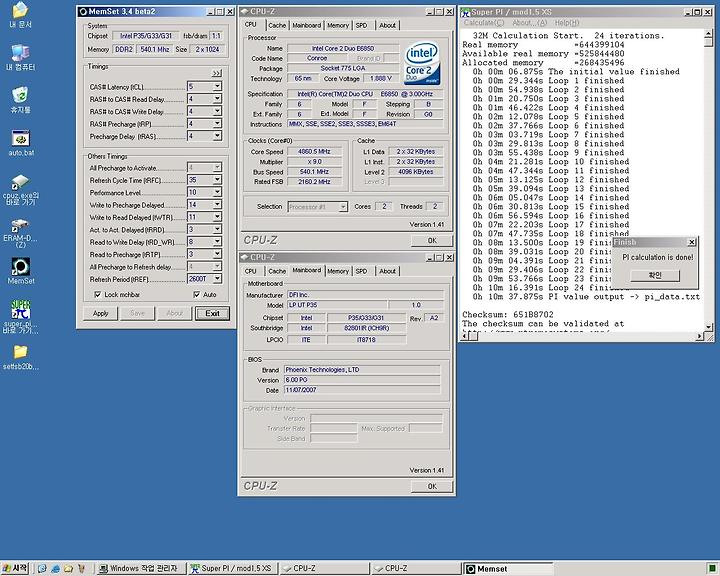Confirm the PI calculation is done dialog

point(655,275)
